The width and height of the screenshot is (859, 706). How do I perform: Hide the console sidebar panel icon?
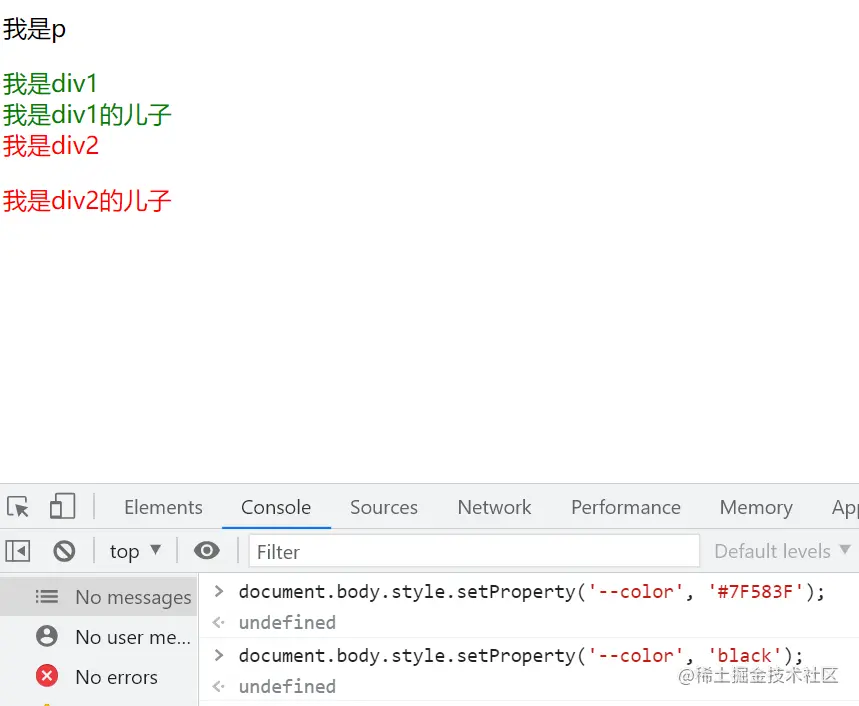coord(18,550)
